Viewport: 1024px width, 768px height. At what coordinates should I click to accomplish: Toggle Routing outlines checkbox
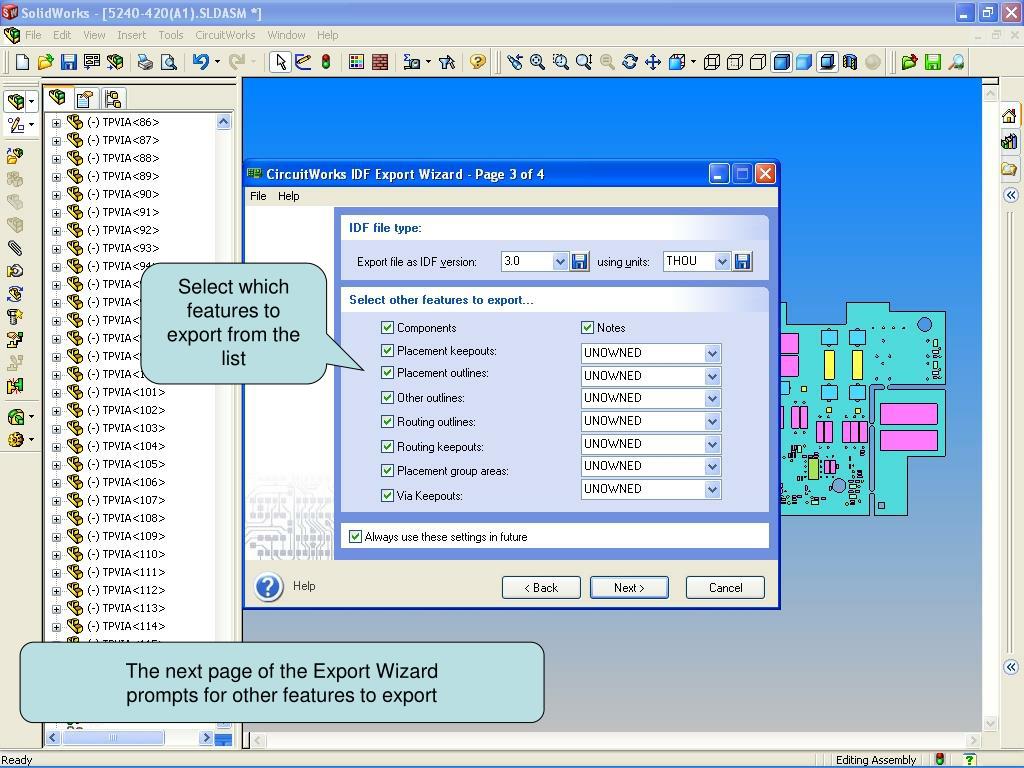click(x=387, y=421)
